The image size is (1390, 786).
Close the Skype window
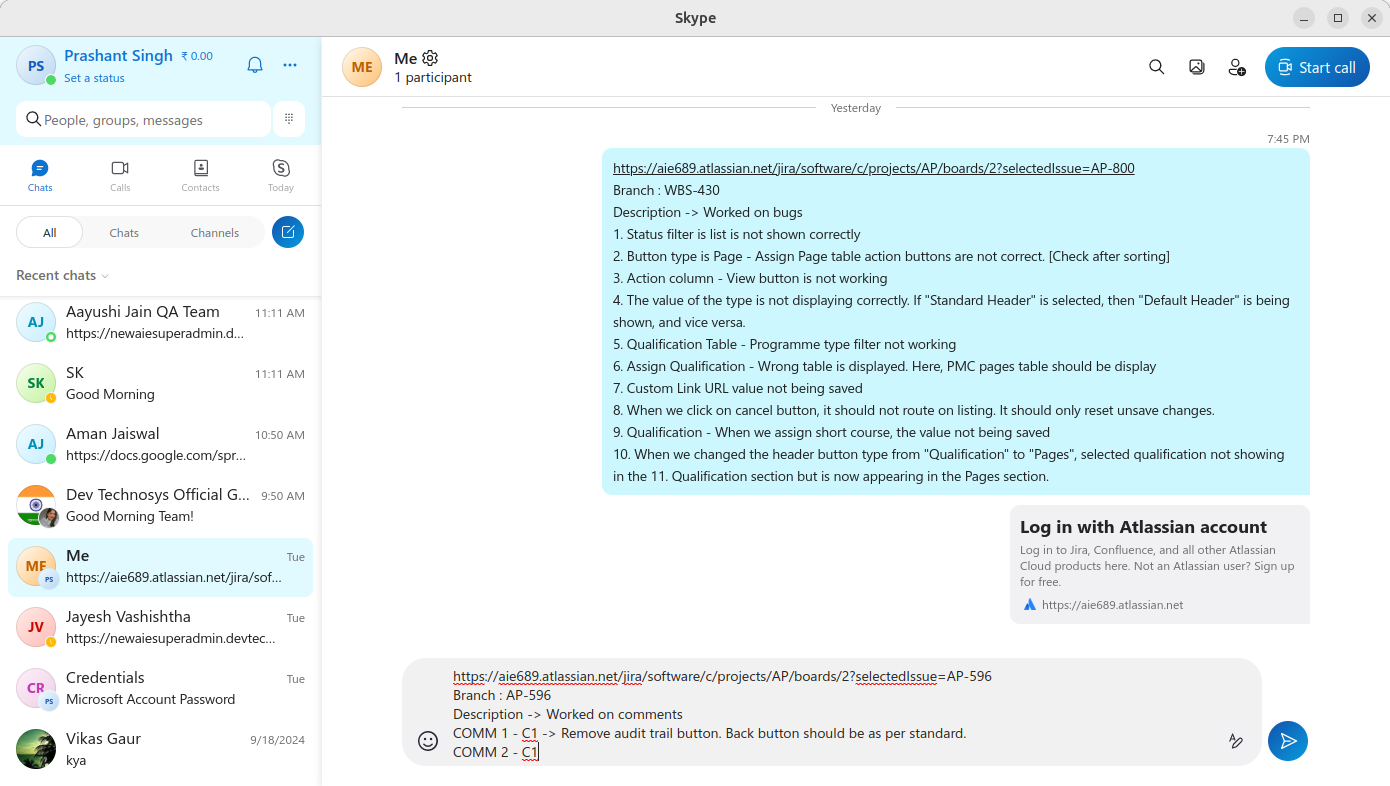coord(1371,18)
